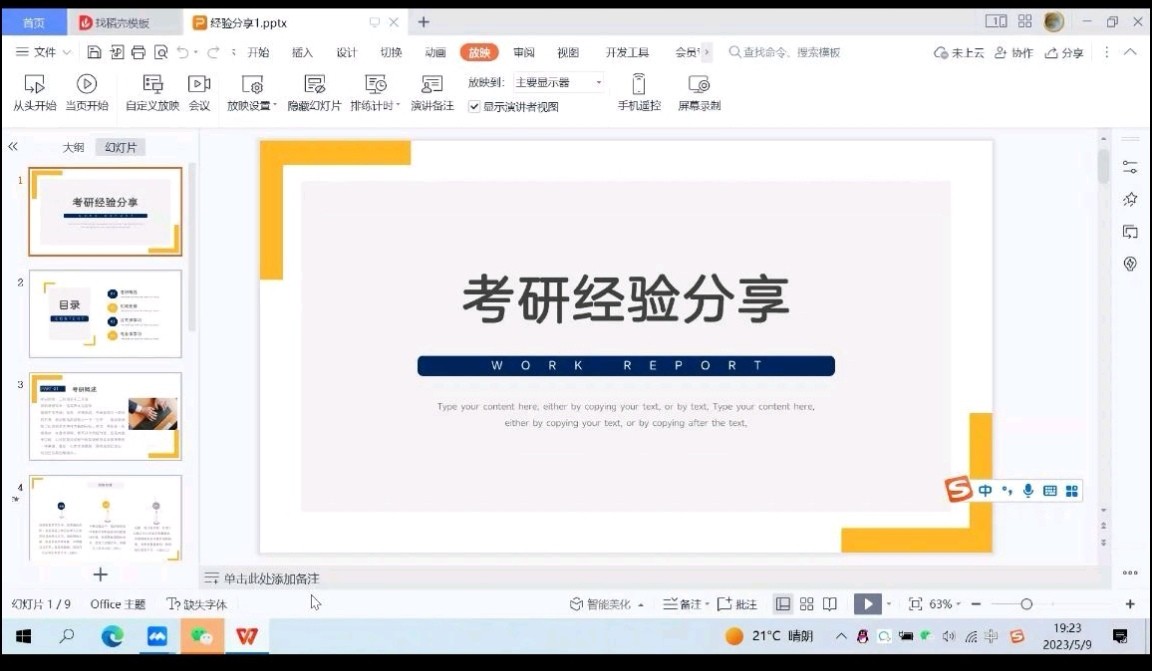1152x671 pixels.
Task: Expand the 63% zoom level dropdown
Action: (945, 604)
